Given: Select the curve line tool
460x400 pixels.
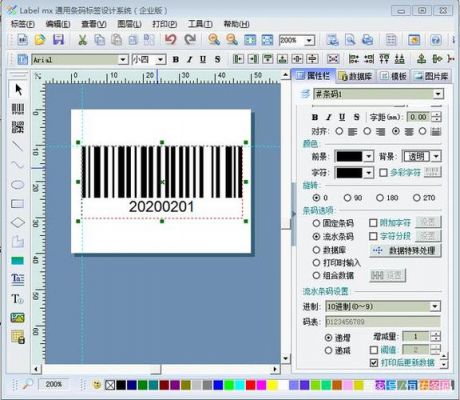Looking at the screenshot, I should pyautogui.click(x=18, y=165).
